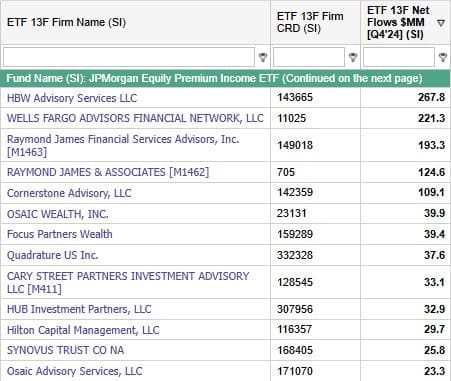
Task: Focus the Firm Name filter text box
Action: 129,57
